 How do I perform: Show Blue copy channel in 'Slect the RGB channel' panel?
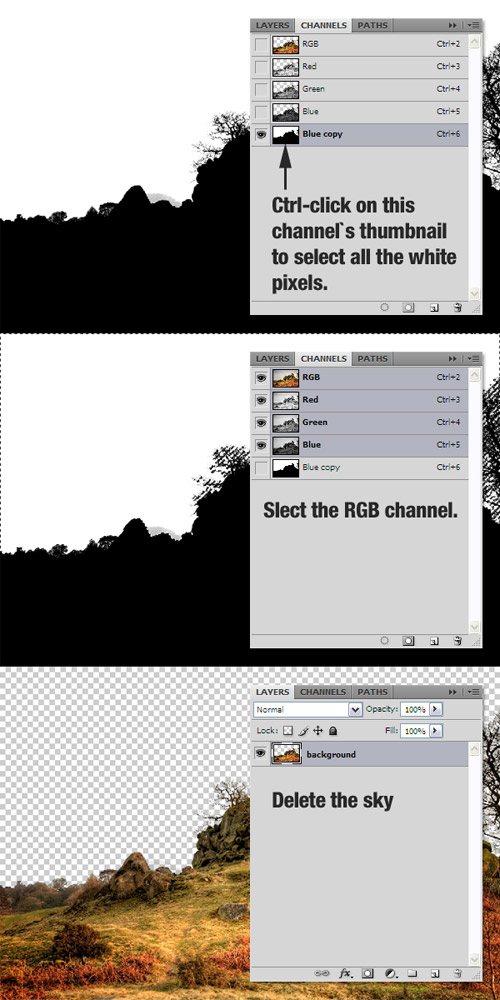click(261, 467)
